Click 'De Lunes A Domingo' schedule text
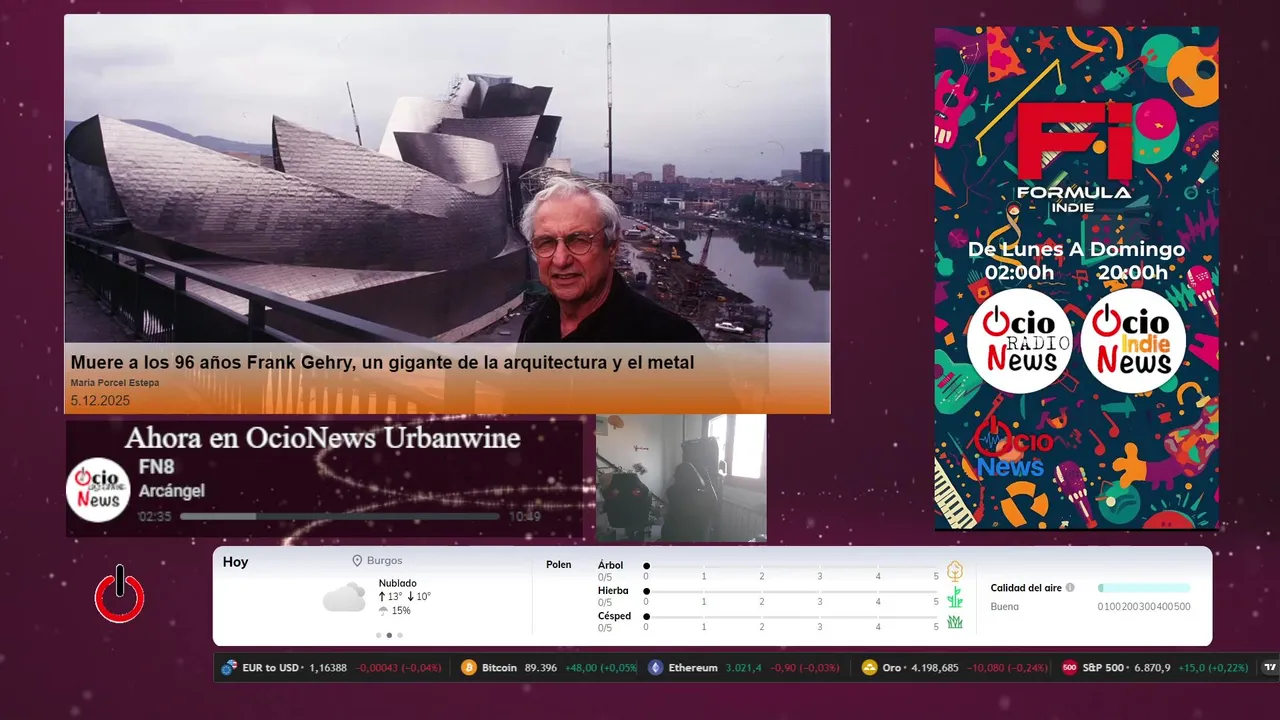 point(1076,250)
